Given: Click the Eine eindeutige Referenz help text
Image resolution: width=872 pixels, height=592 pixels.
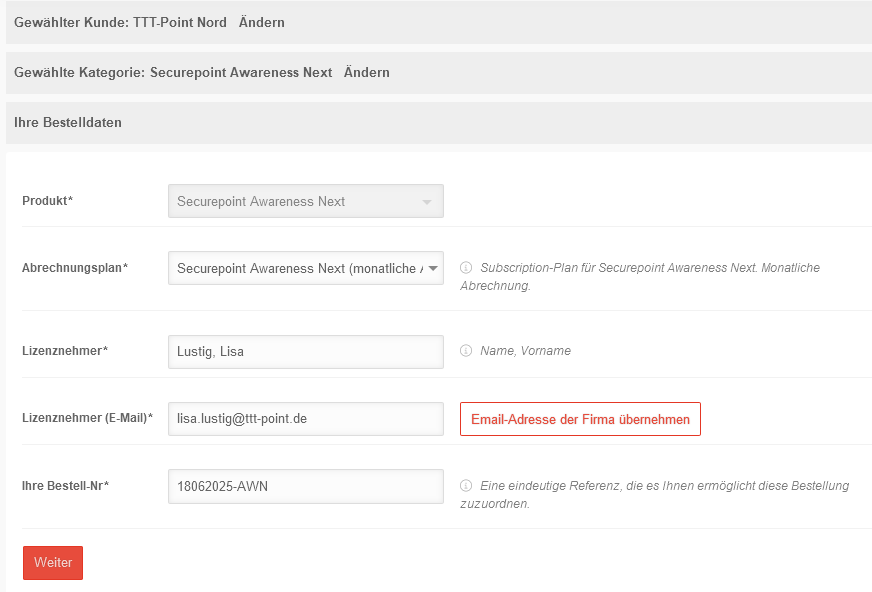Looking at the screenshot, I should click(664, 494).
